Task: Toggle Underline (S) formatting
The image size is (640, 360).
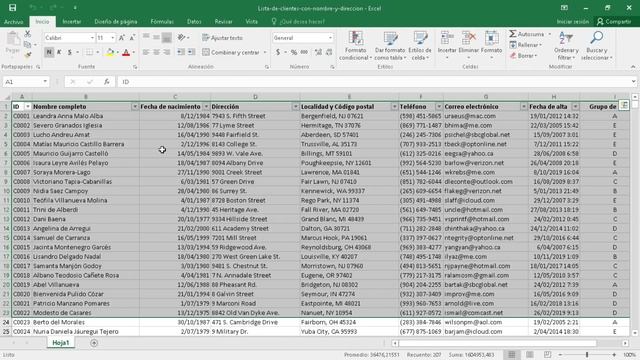Action: 69,52
